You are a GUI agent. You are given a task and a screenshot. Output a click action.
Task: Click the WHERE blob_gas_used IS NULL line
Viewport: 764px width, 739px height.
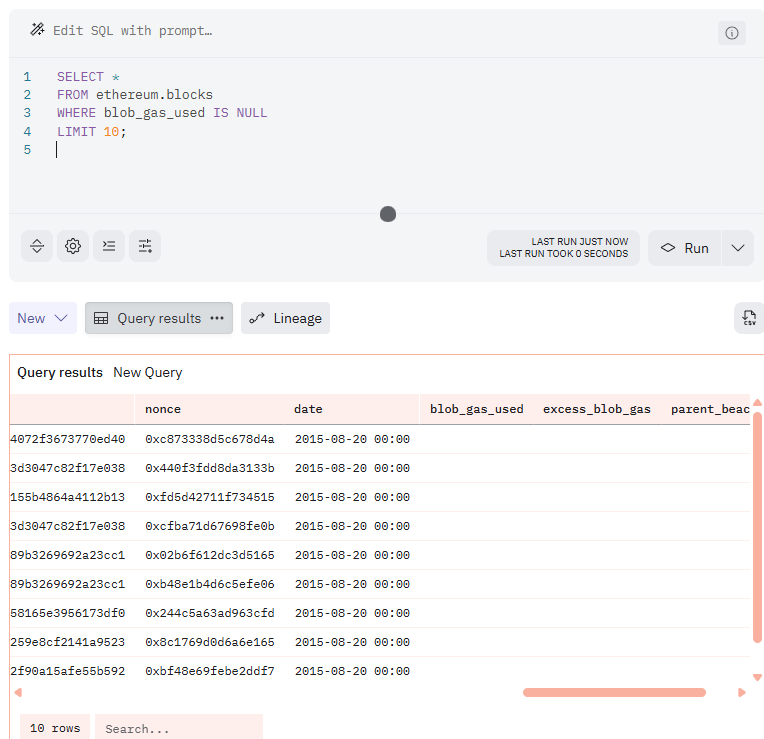coord(162,113)
